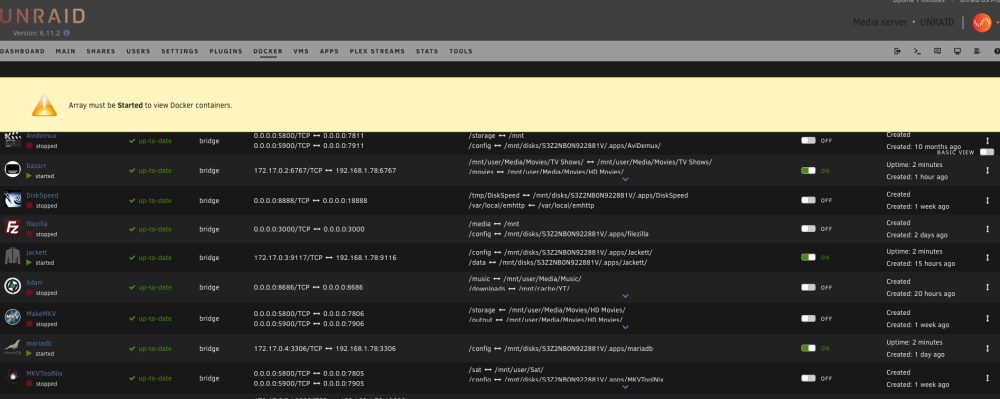
Task: Open the terminal icon in the toolbar
Action: click(917, 51)
